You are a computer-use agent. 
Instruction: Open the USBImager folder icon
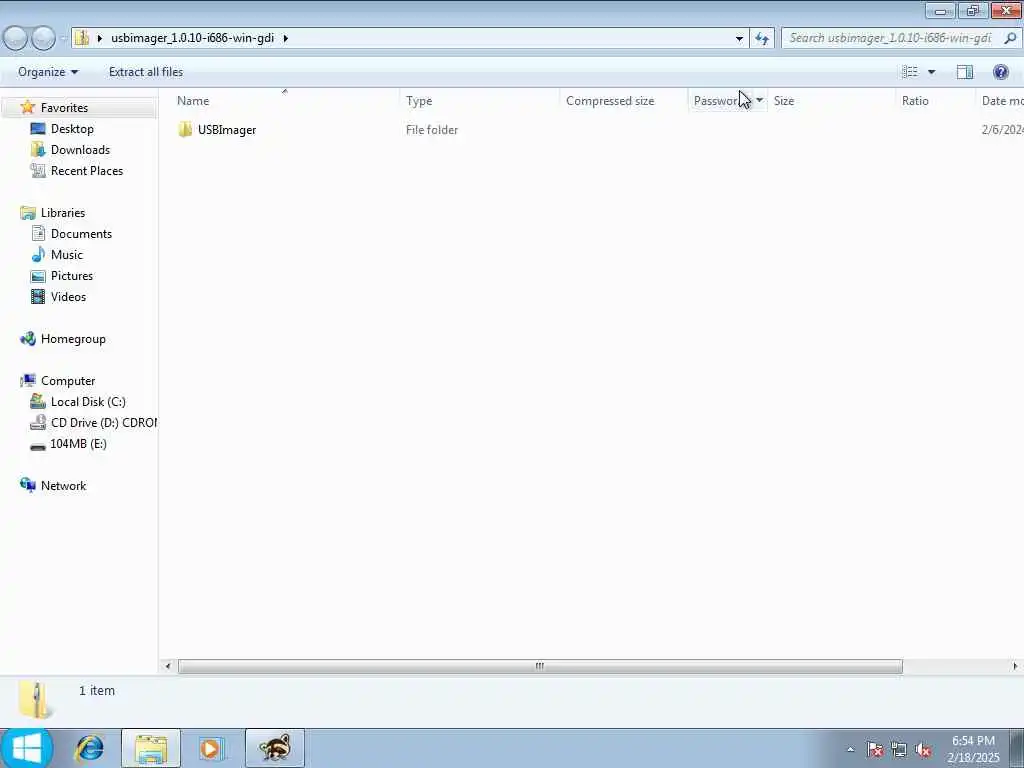pos(185,129)
